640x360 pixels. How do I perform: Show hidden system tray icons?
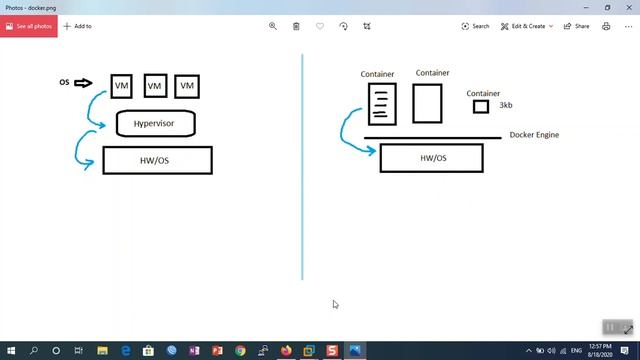529,351
